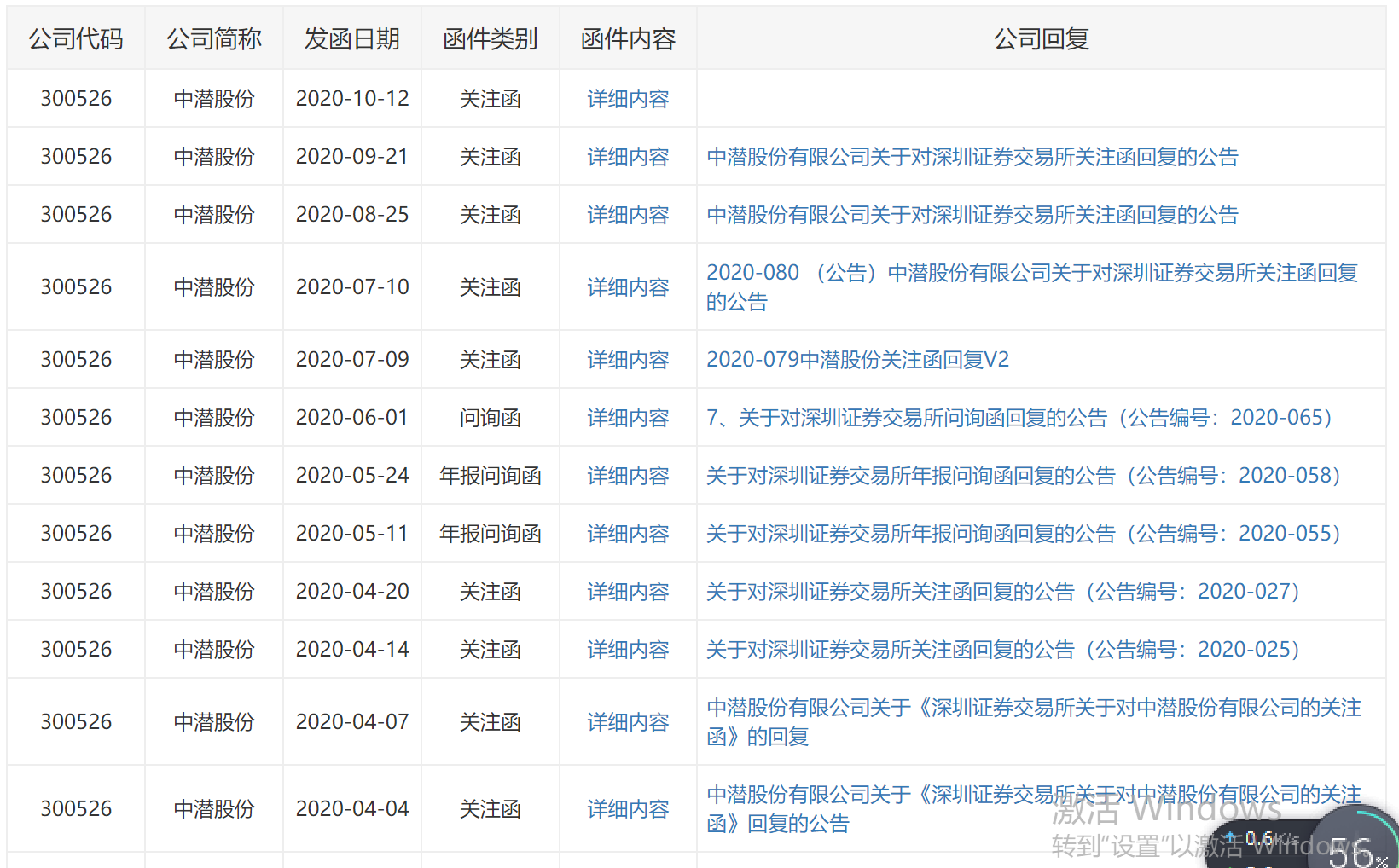Screen dimensions: 1399x868
Task: Click code 300526 in the 2020-10-12 row
Action: click(x=76, y=99)
